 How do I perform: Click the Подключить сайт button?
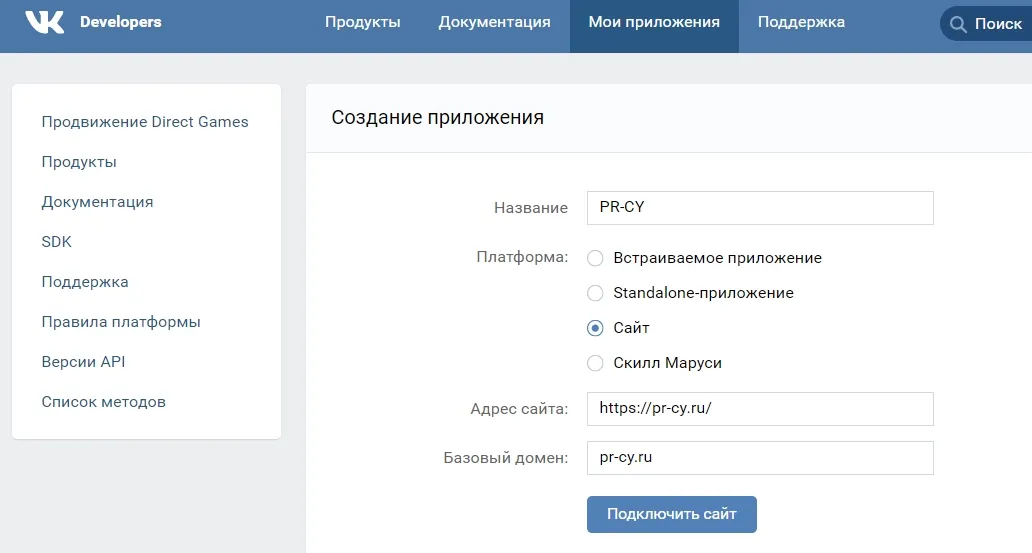point(671,514)
